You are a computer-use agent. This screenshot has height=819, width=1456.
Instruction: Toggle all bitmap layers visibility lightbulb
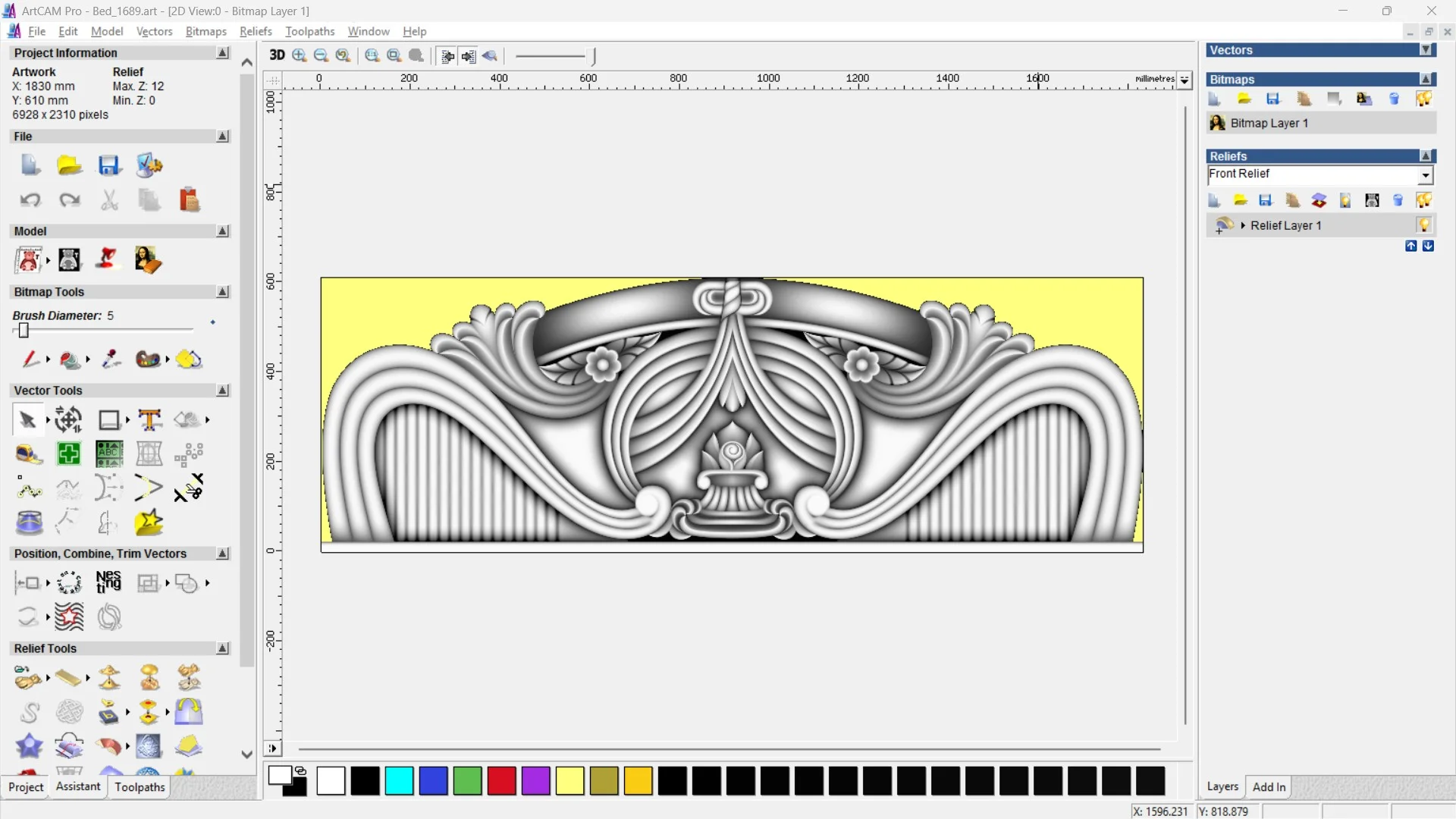[1423, 99]
